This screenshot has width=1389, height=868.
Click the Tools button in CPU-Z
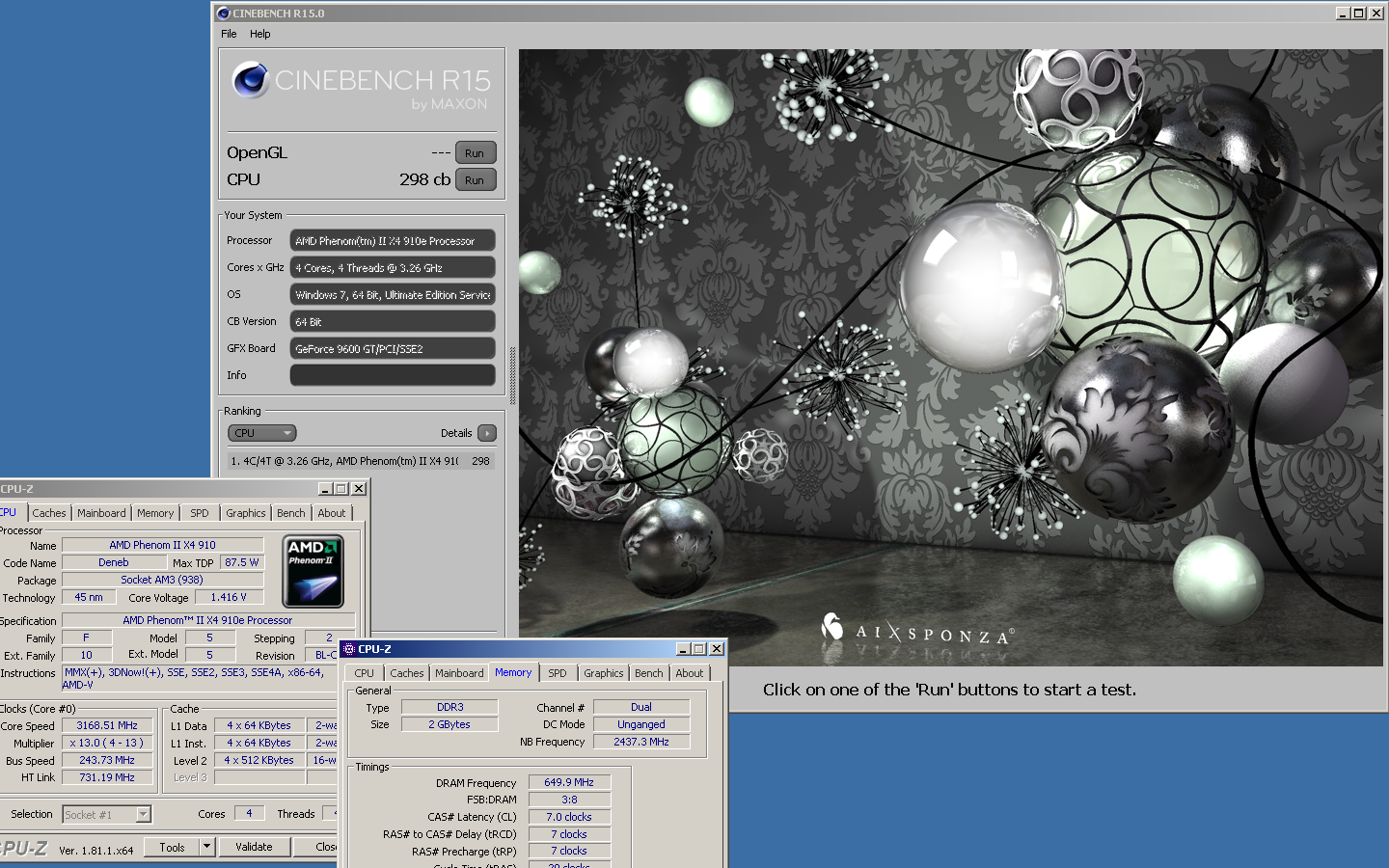pyautogui.click(x=173, y=848)
